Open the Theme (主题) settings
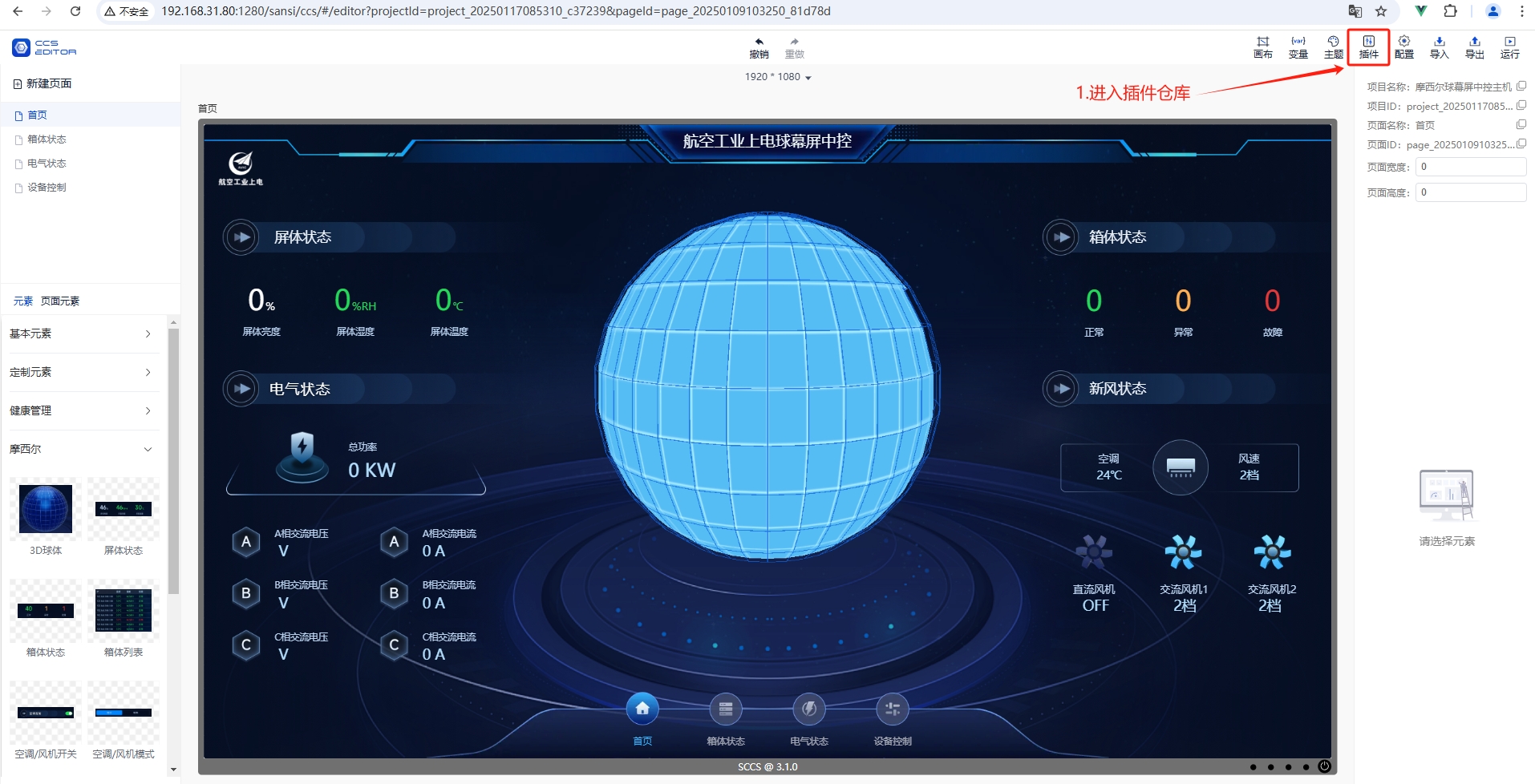Viewport: 1535px width, 784px height. (x=1334, y=47)
